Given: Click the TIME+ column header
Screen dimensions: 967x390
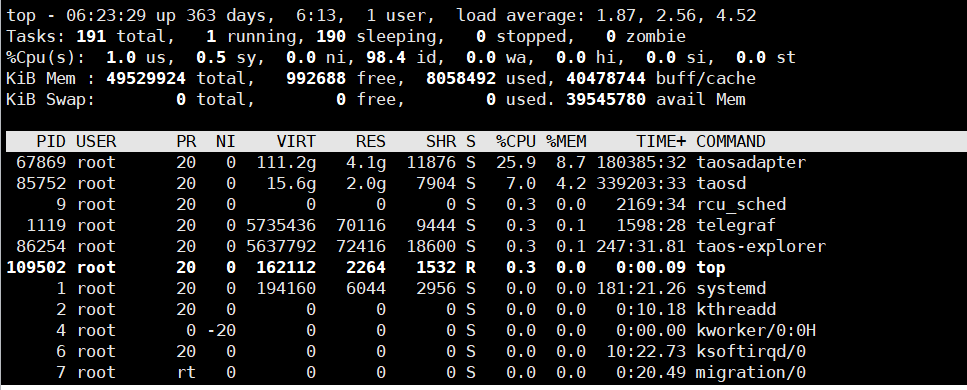Looking at the screenshot, I should coord(661,142).
